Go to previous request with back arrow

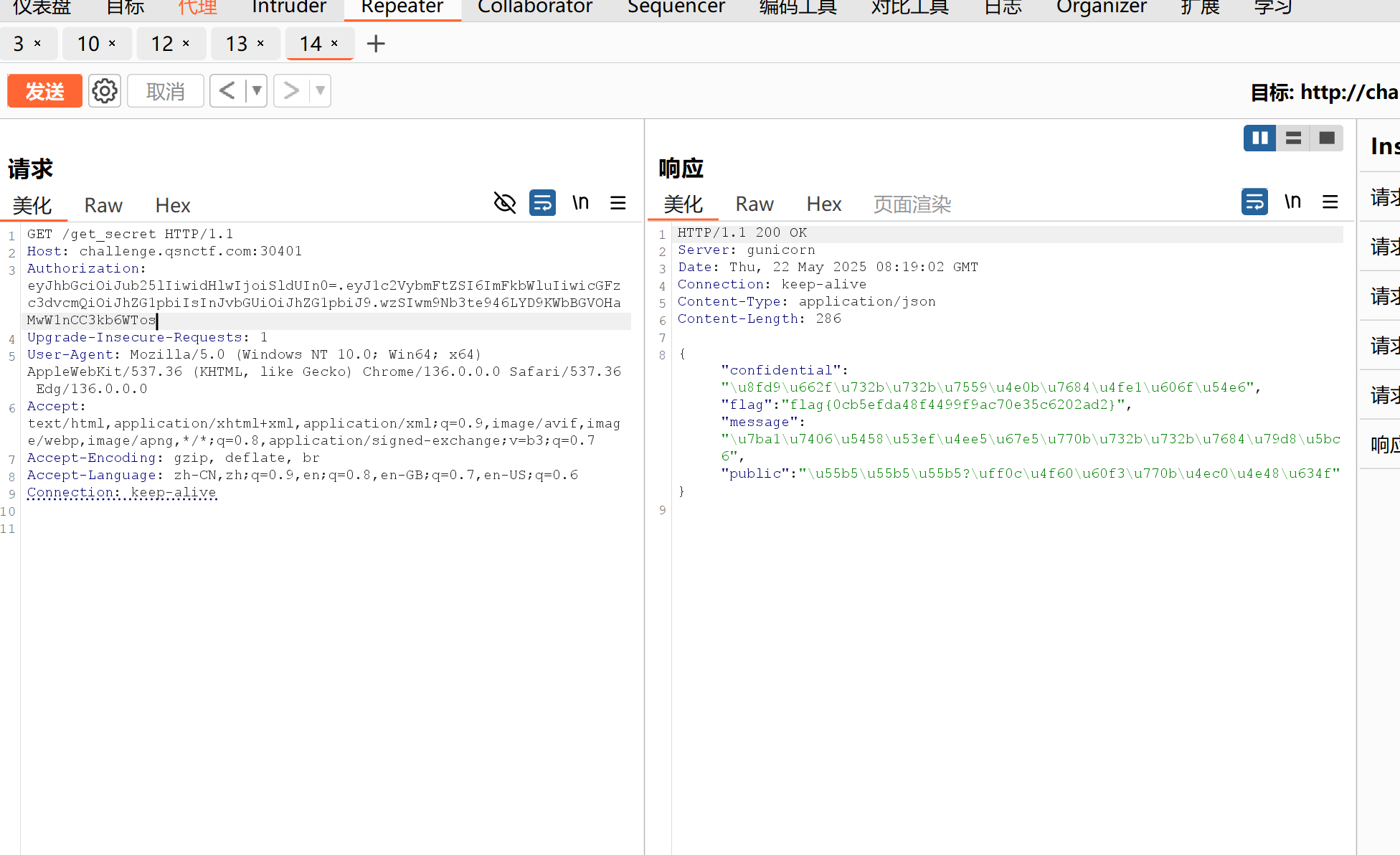point(227,91)
